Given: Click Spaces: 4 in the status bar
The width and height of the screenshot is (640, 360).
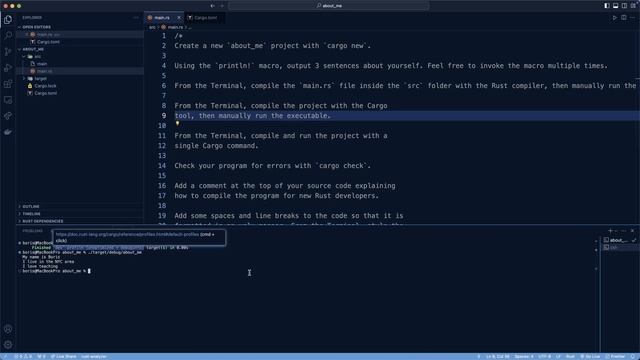Looking at the screenshot, I should point(524,356).
